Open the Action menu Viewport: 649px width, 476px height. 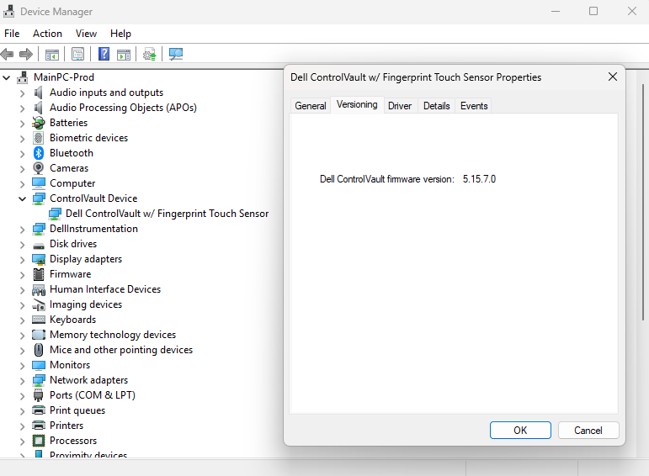click(48, 34)
